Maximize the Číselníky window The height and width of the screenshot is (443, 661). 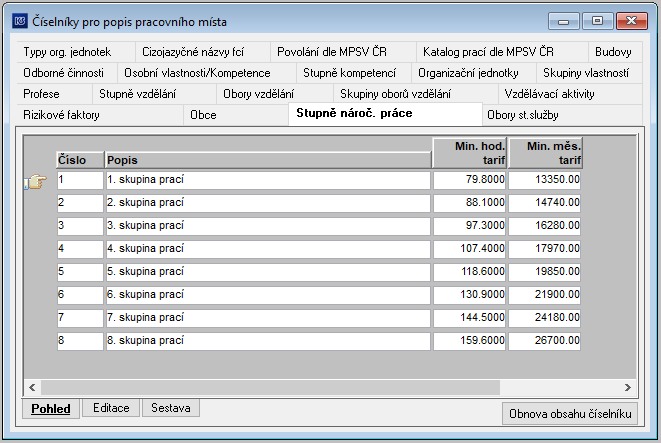[x=597, y=21]
